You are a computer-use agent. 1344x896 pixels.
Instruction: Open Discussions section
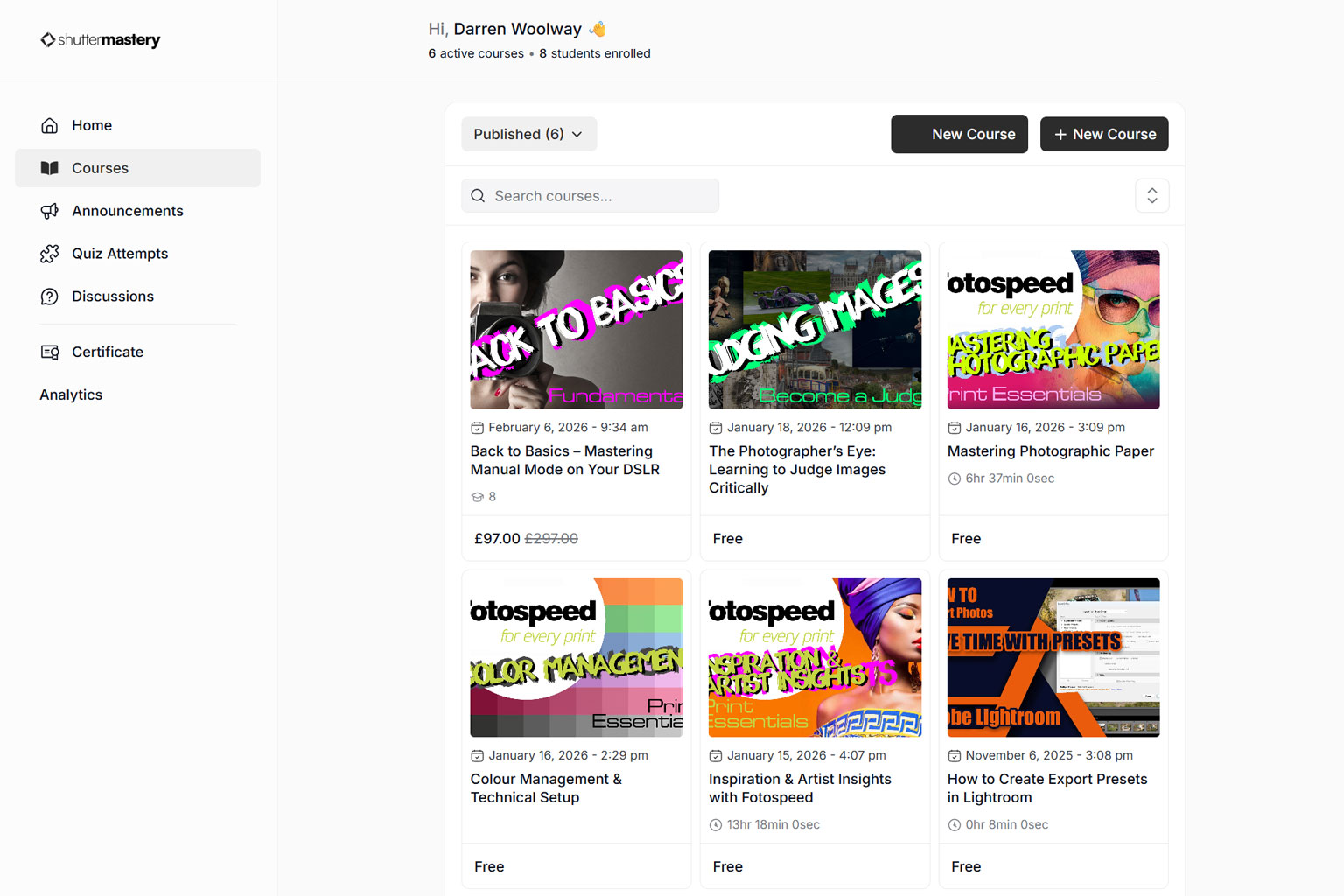[x=137, y=297]
